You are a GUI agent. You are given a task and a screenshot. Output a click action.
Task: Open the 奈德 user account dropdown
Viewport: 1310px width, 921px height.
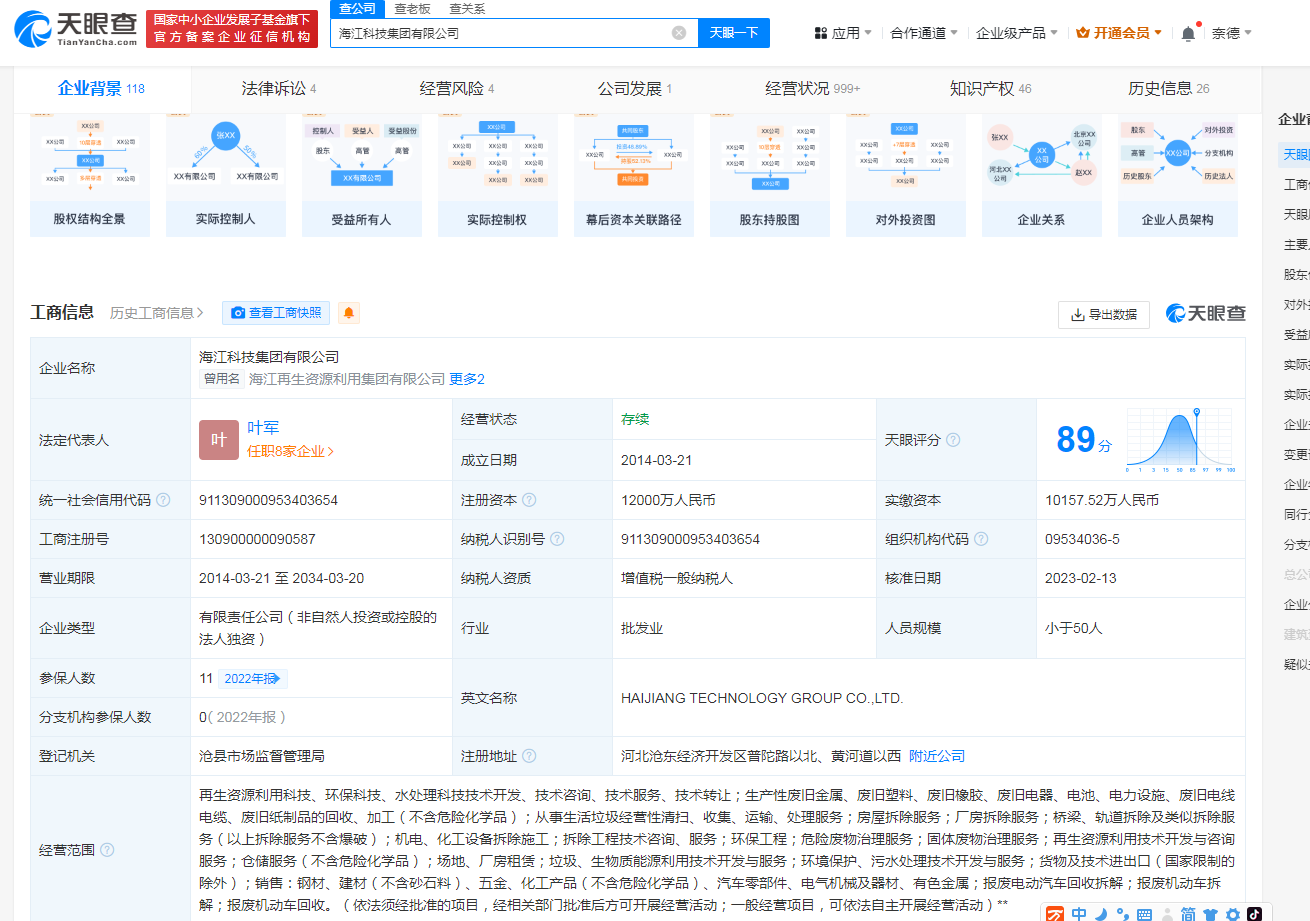click(1233, 33)
